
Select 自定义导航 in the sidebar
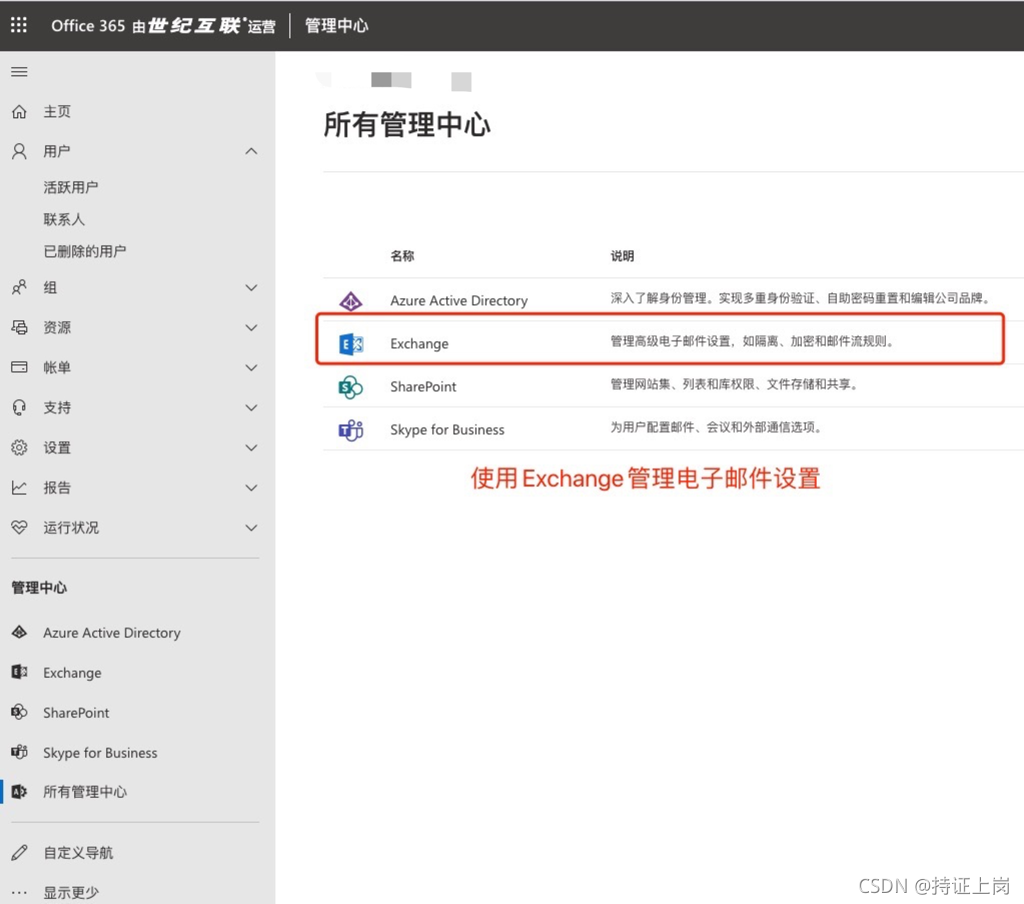click(x=78, y=852)
